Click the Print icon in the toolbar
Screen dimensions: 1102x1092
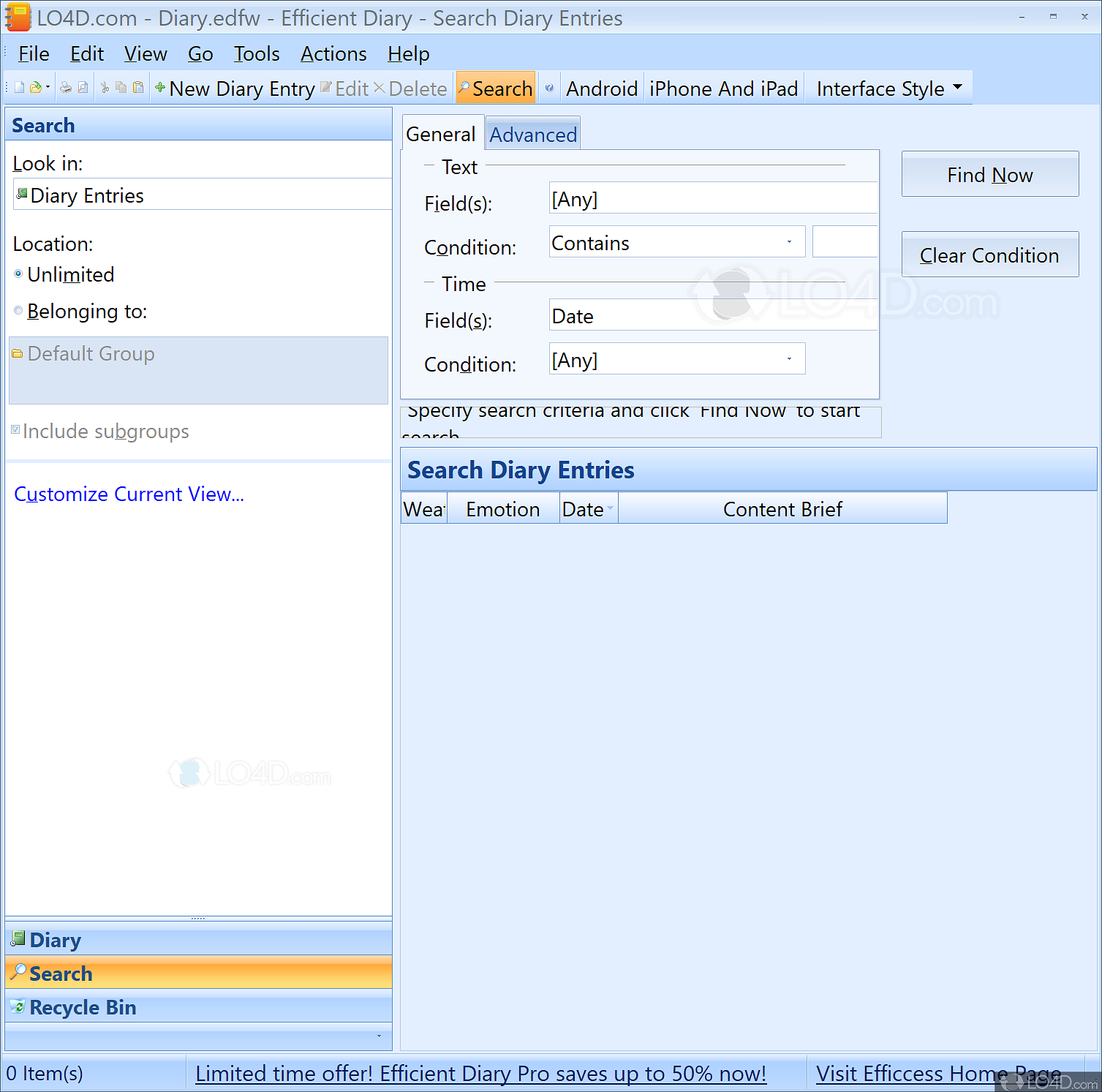click(x=64, y=86)
